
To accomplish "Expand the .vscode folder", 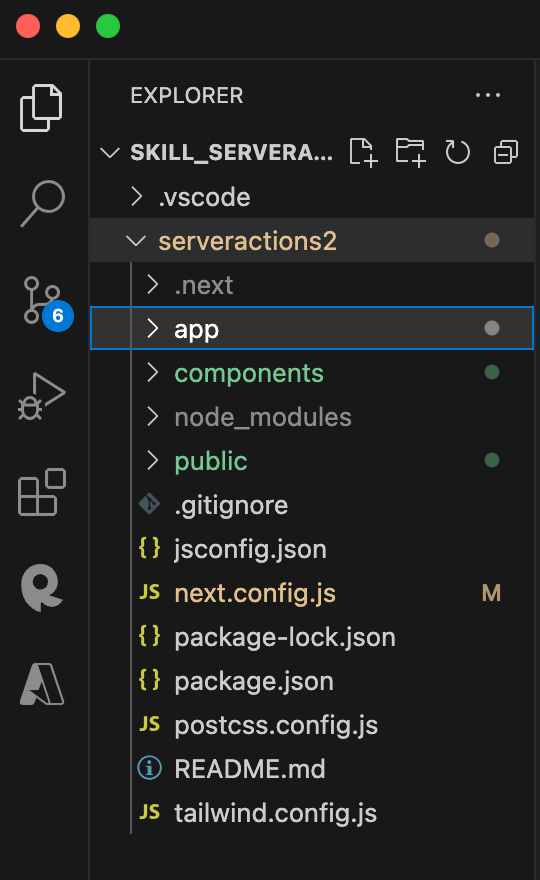I will [312, 197].
